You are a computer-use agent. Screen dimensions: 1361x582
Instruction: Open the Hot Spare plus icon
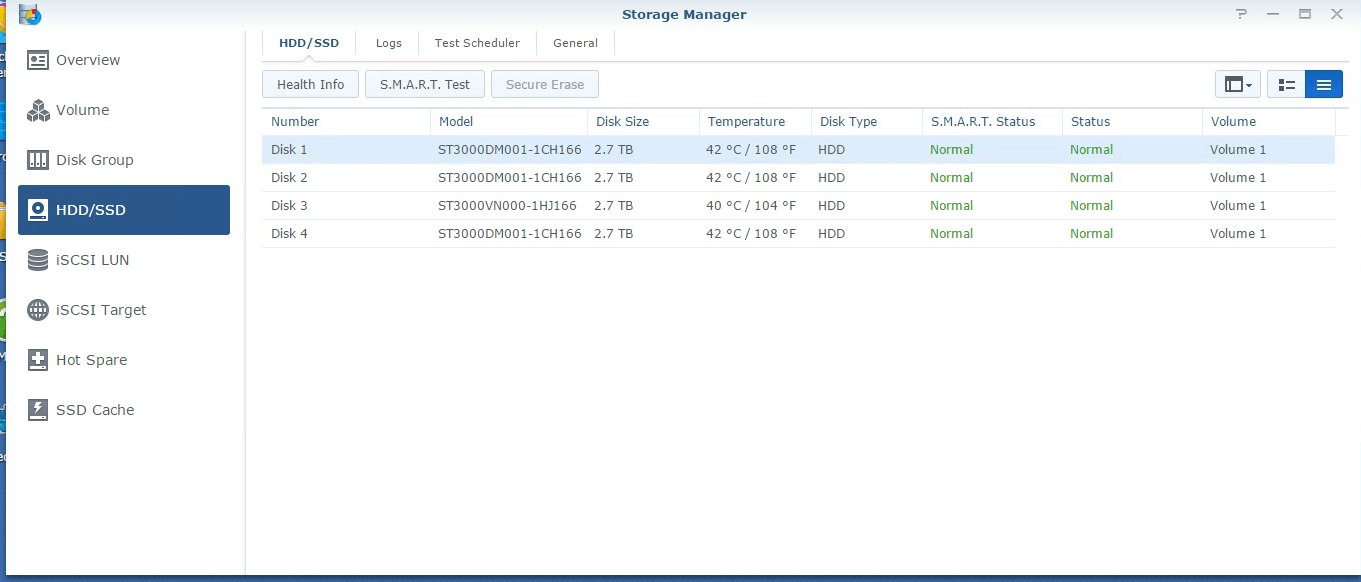(x=38, y=360)
